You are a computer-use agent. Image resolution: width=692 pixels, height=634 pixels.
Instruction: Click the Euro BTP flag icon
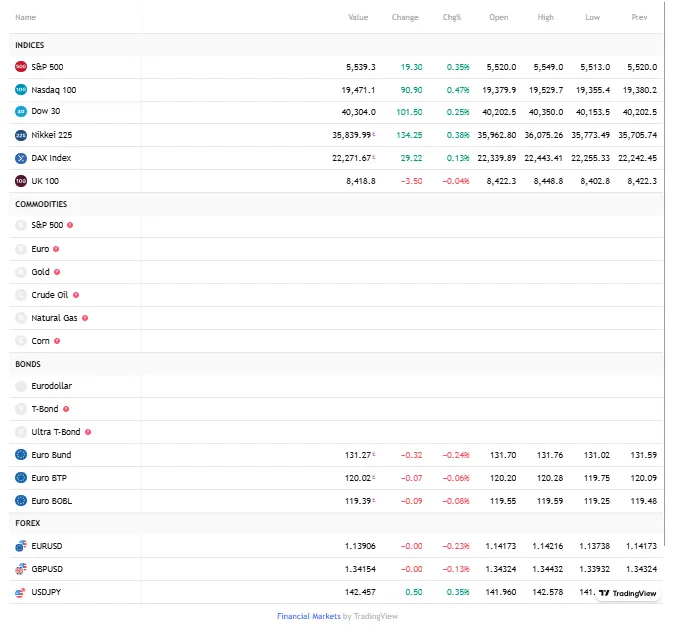21,477
